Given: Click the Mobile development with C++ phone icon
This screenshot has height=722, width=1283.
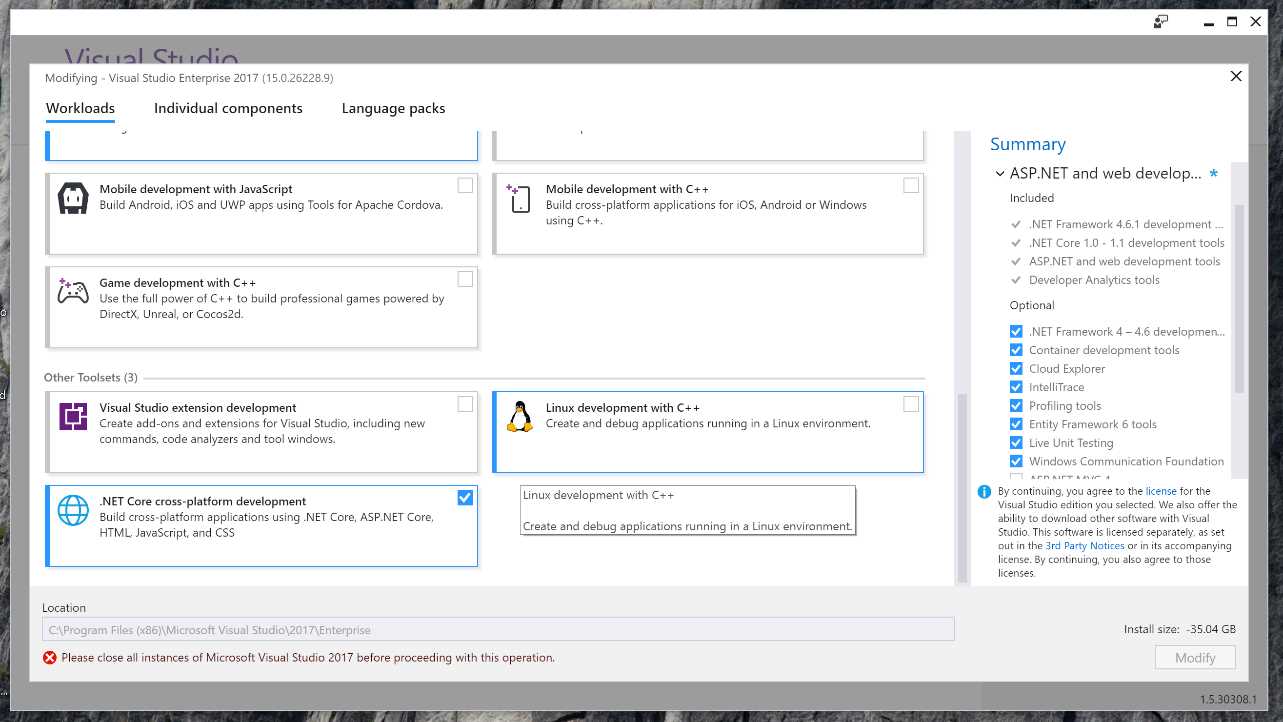Looking at the screenshot, I should [x=518, y=199].
